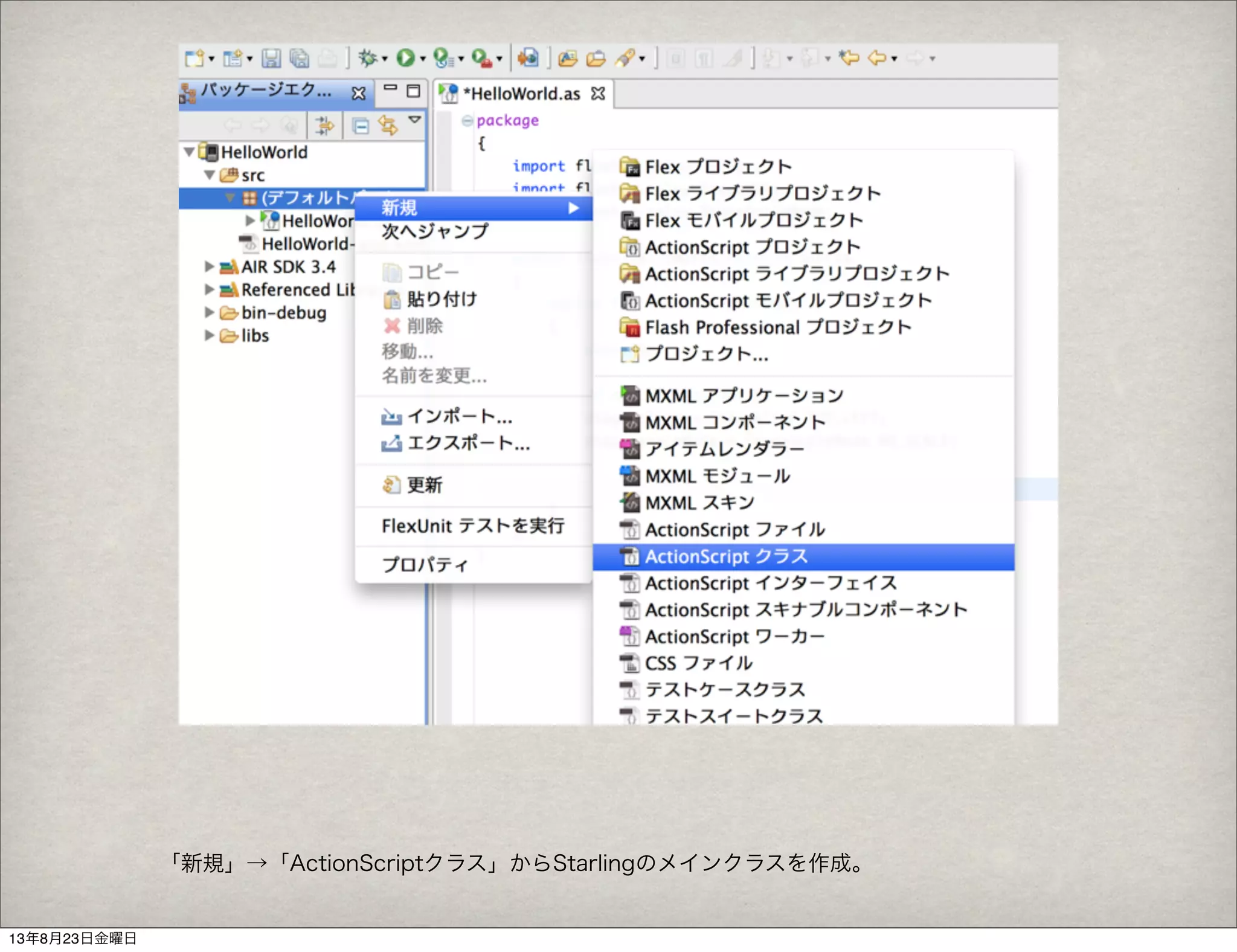Screen dimensions: 1237x952
Task: Click the open folder toolbar icon
Action: (596, 58)
